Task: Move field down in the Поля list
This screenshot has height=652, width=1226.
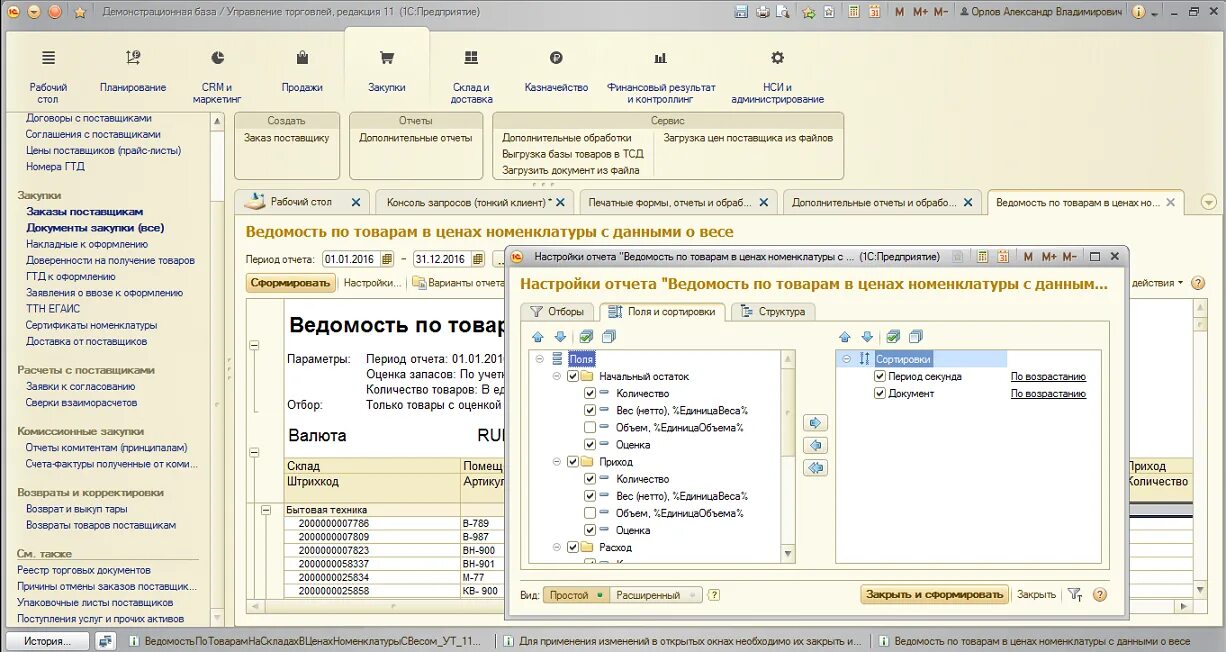Action: pyautogui.click(x=559, y=337)
